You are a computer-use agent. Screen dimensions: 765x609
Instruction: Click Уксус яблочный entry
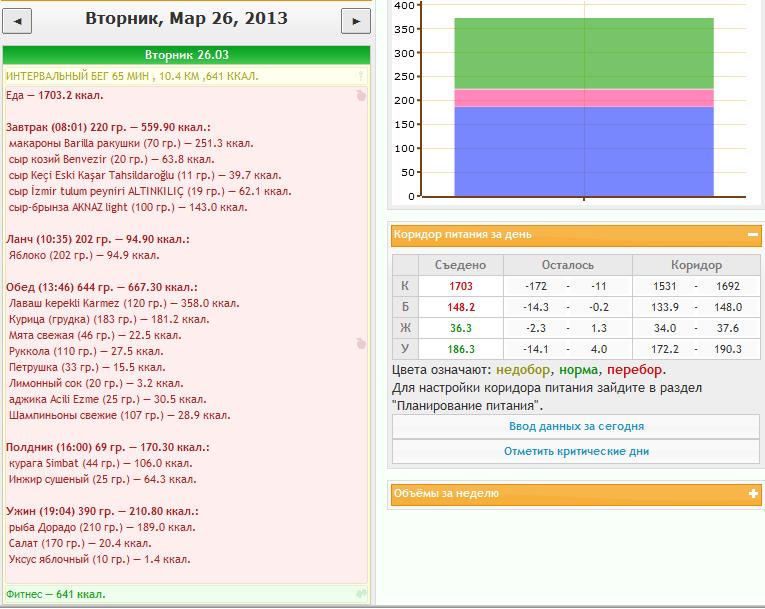[100, 559]
